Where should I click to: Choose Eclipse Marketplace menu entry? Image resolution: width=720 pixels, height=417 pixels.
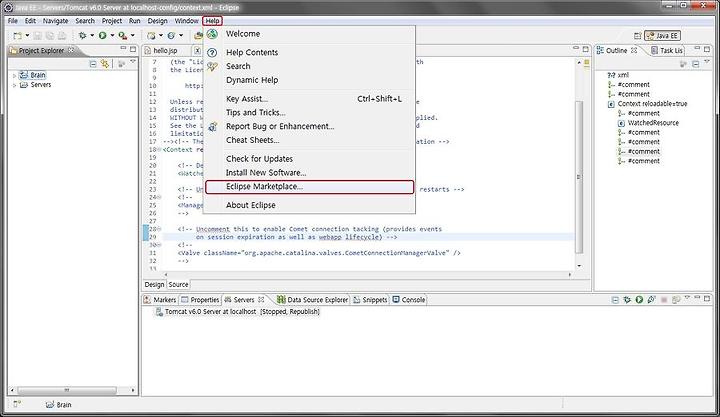click(309, 187)
